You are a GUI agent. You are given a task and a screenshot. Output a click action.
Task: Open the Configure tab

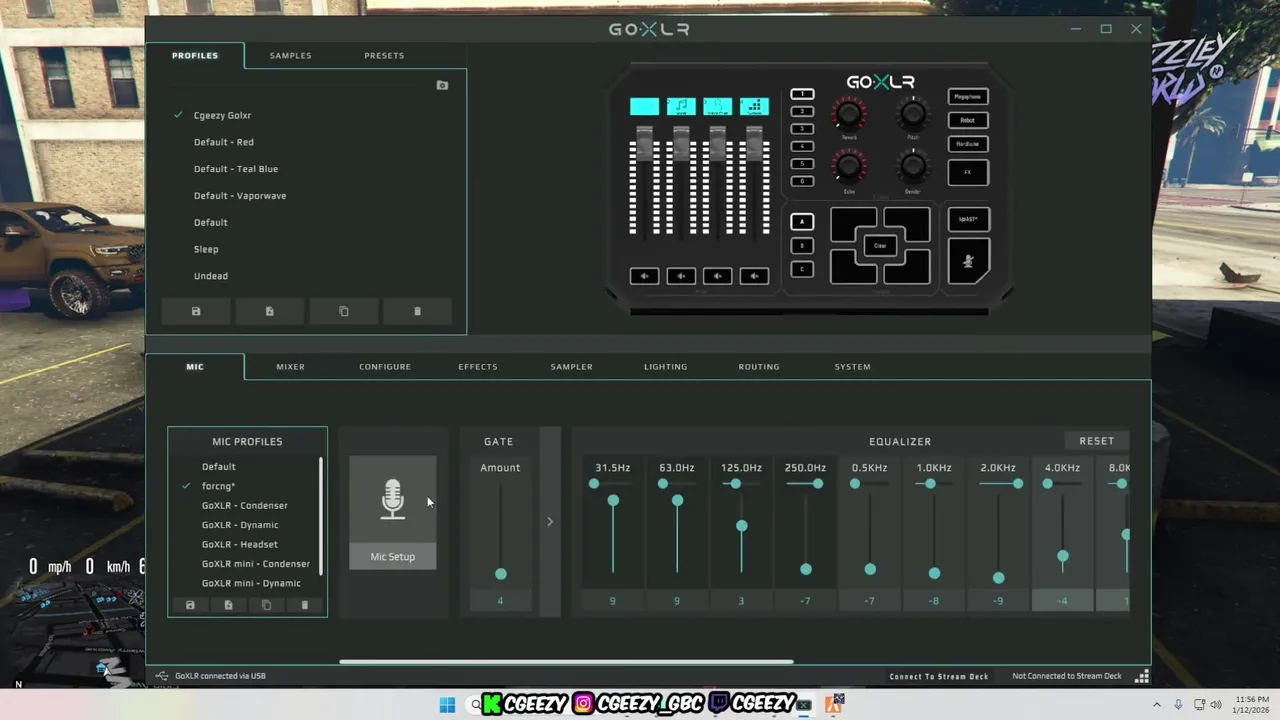[x=385, y=367]
